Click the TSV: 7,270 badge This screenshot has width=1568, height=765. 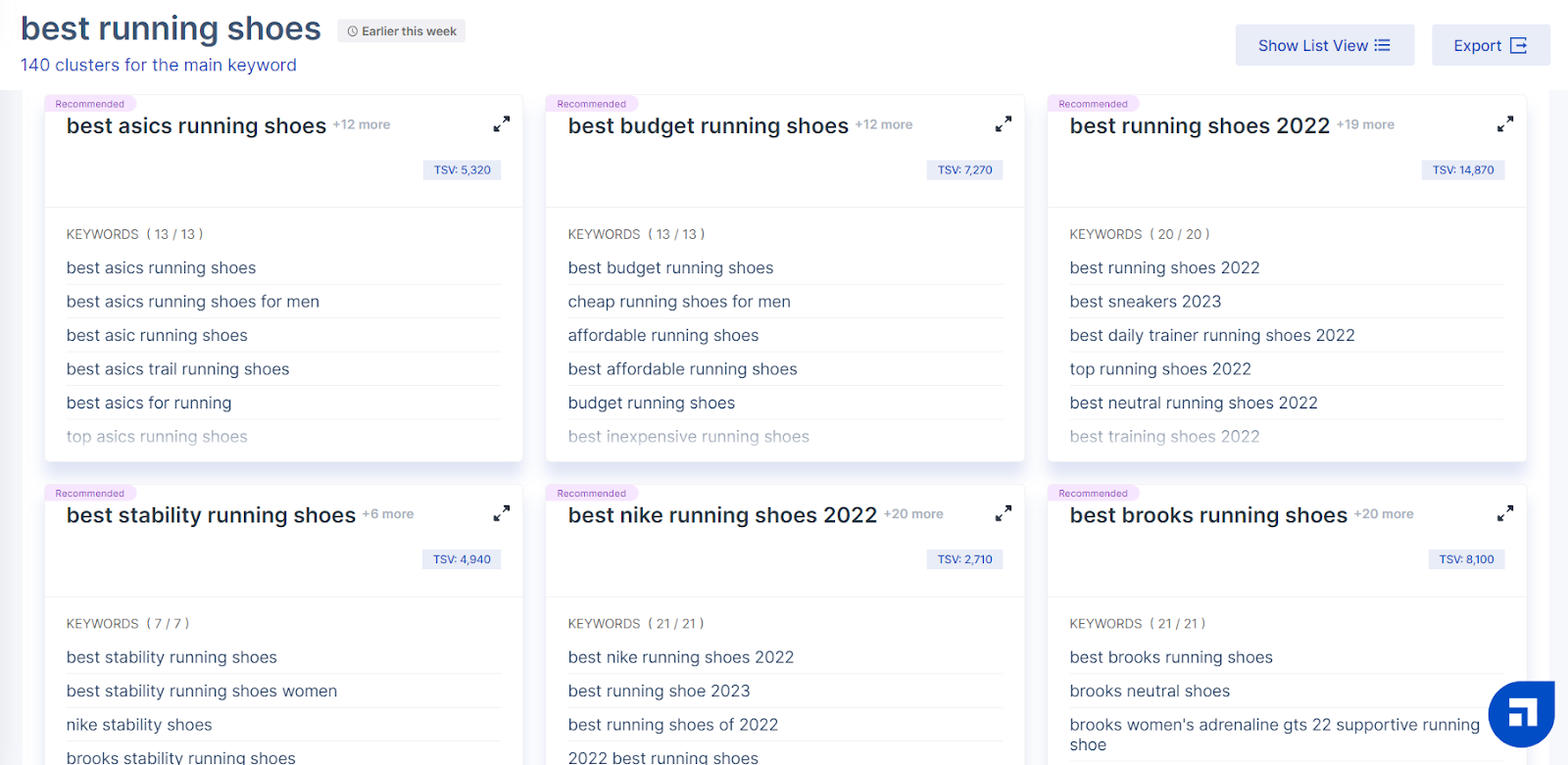(964, 170)
